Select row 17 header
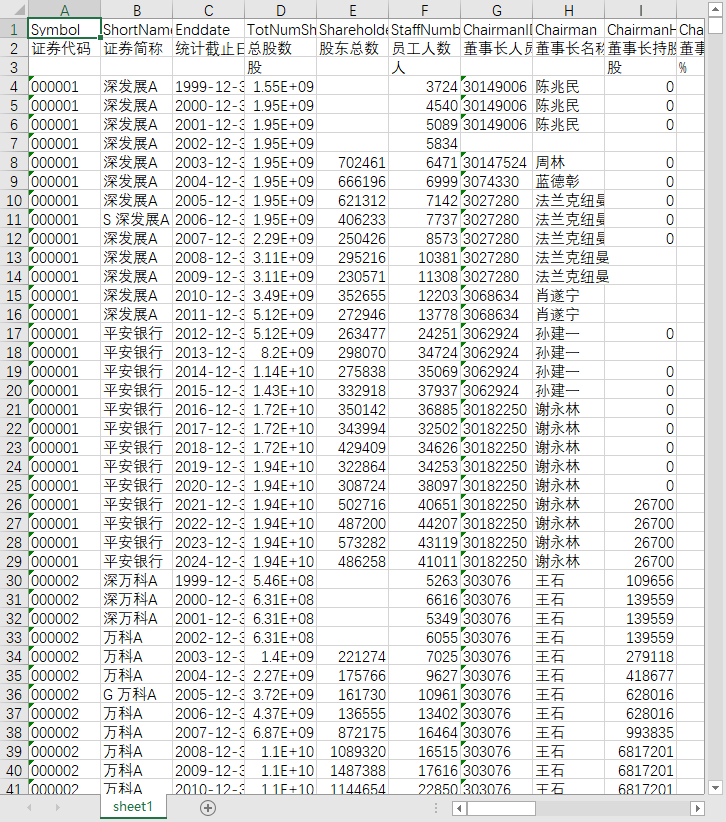Image resolution: width=726 pixels, height=822 pixels. click(14, 333)
